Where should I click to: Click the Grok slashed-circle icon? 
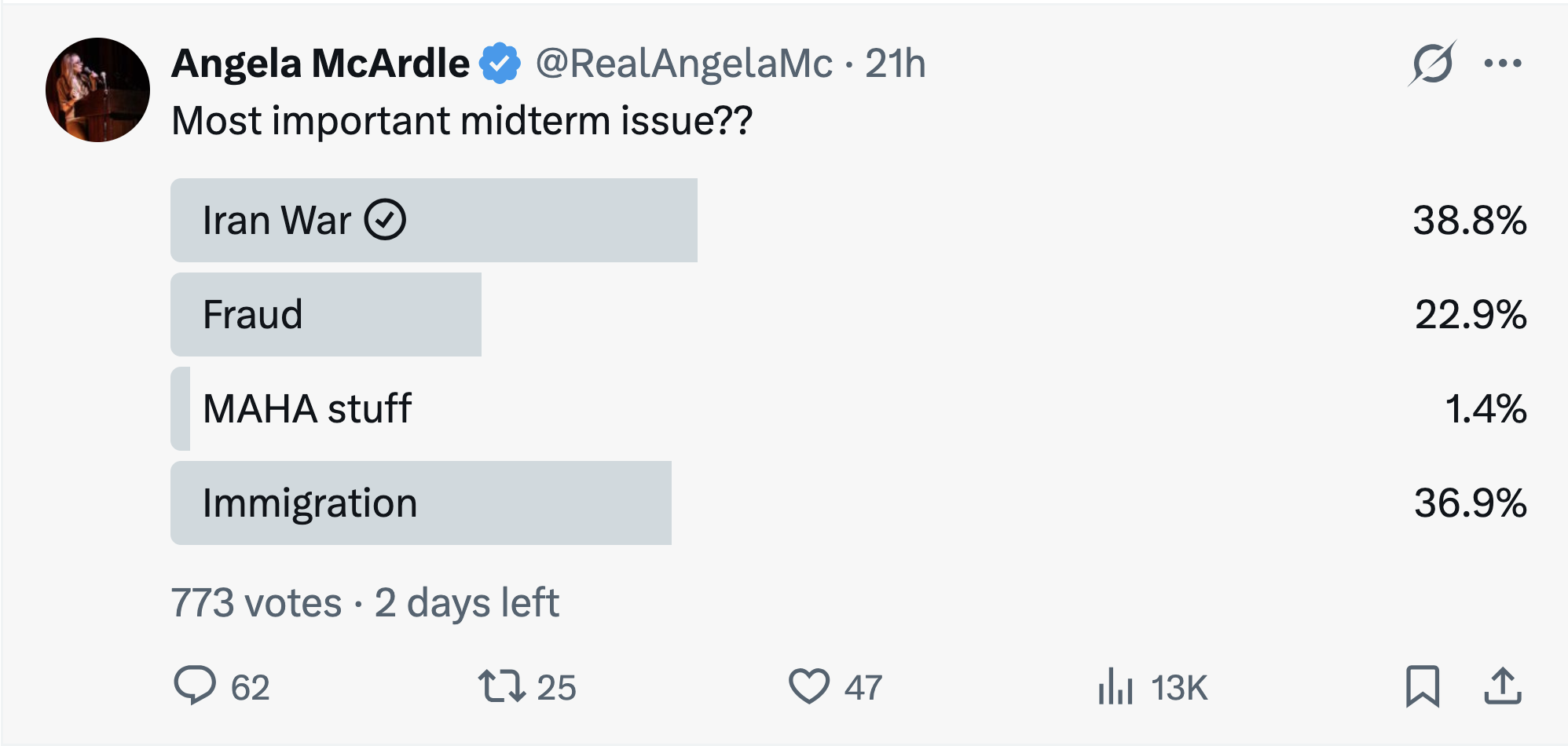pos(1431,64)
